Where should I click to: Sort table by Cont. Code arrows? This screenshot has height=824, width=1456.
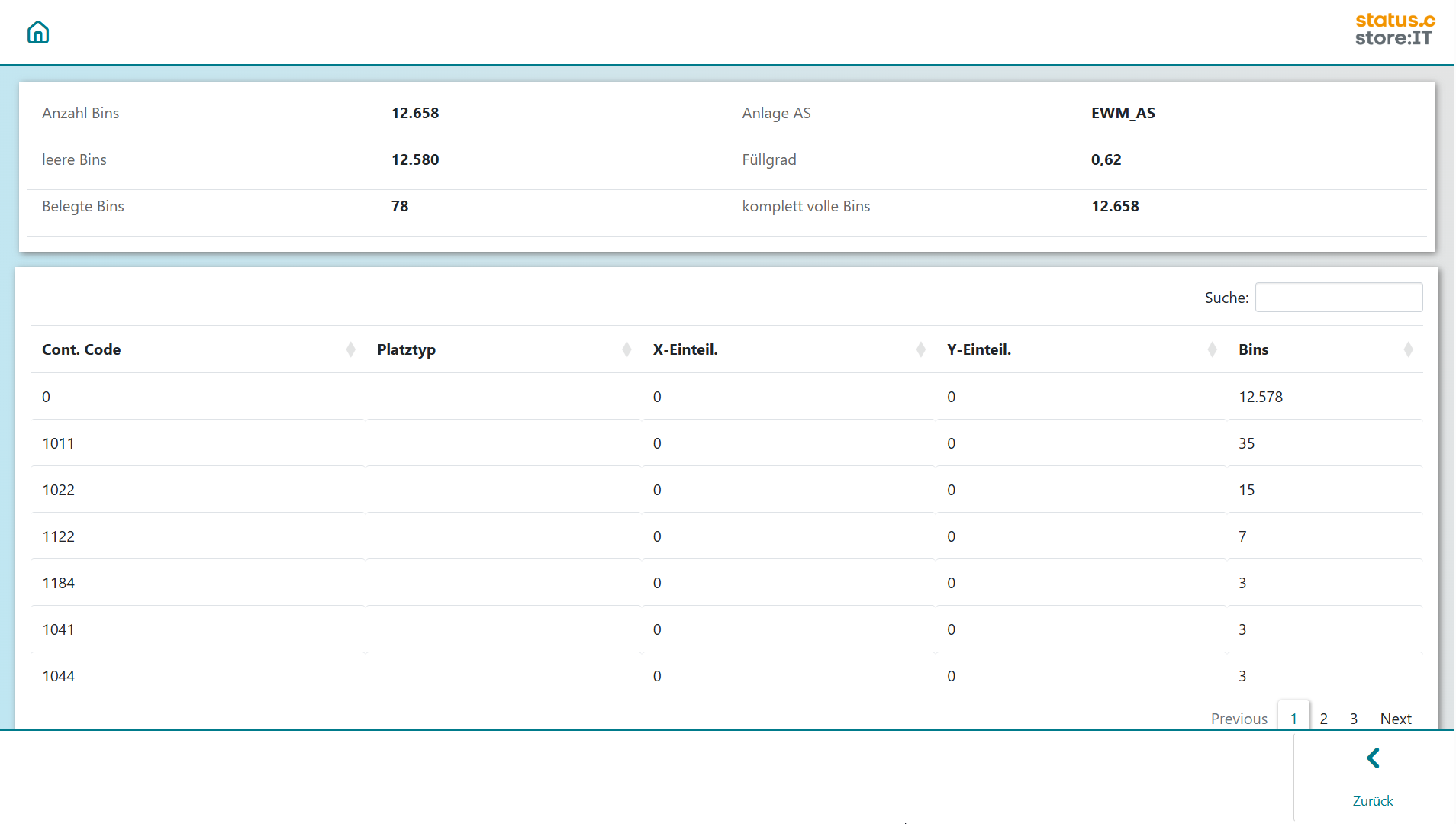(350, 349)
